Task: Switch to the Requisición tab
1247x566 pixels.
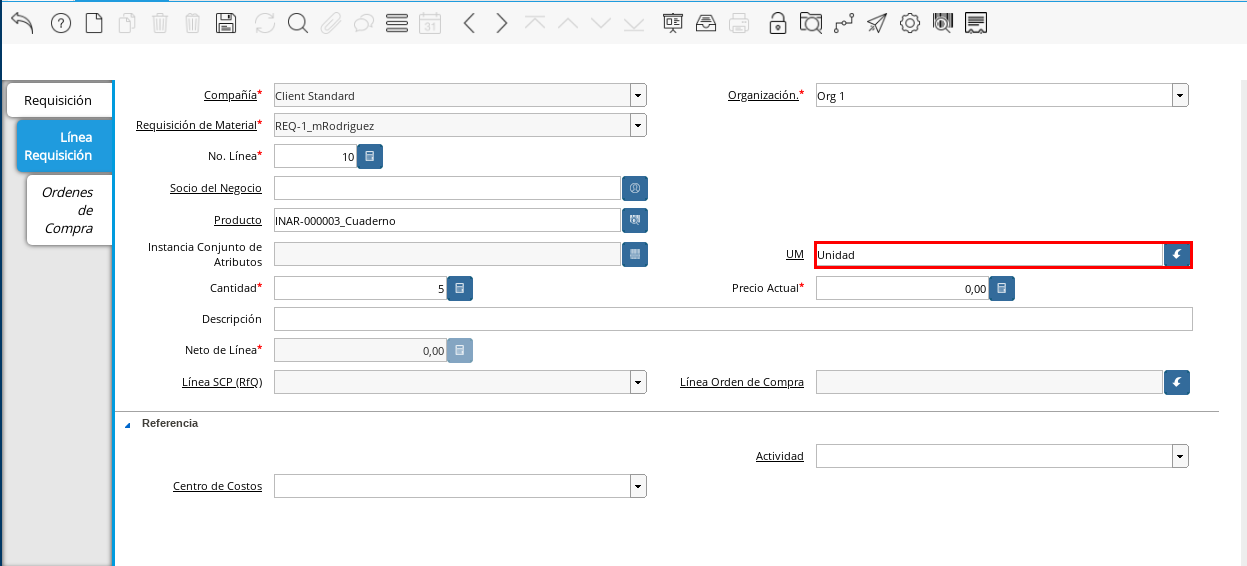Action: (x=58, y=100)
